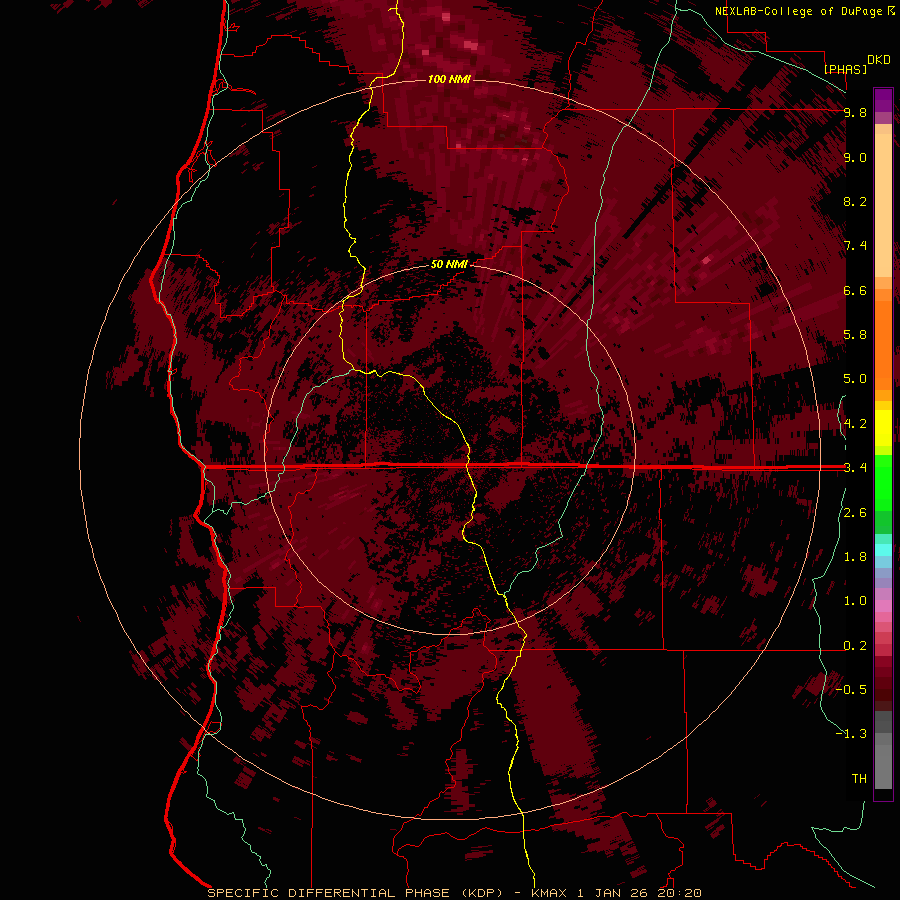Click the bright green segment of color bar
The height and width of the screenshot is (900, 900).
(x=883, y=482)
